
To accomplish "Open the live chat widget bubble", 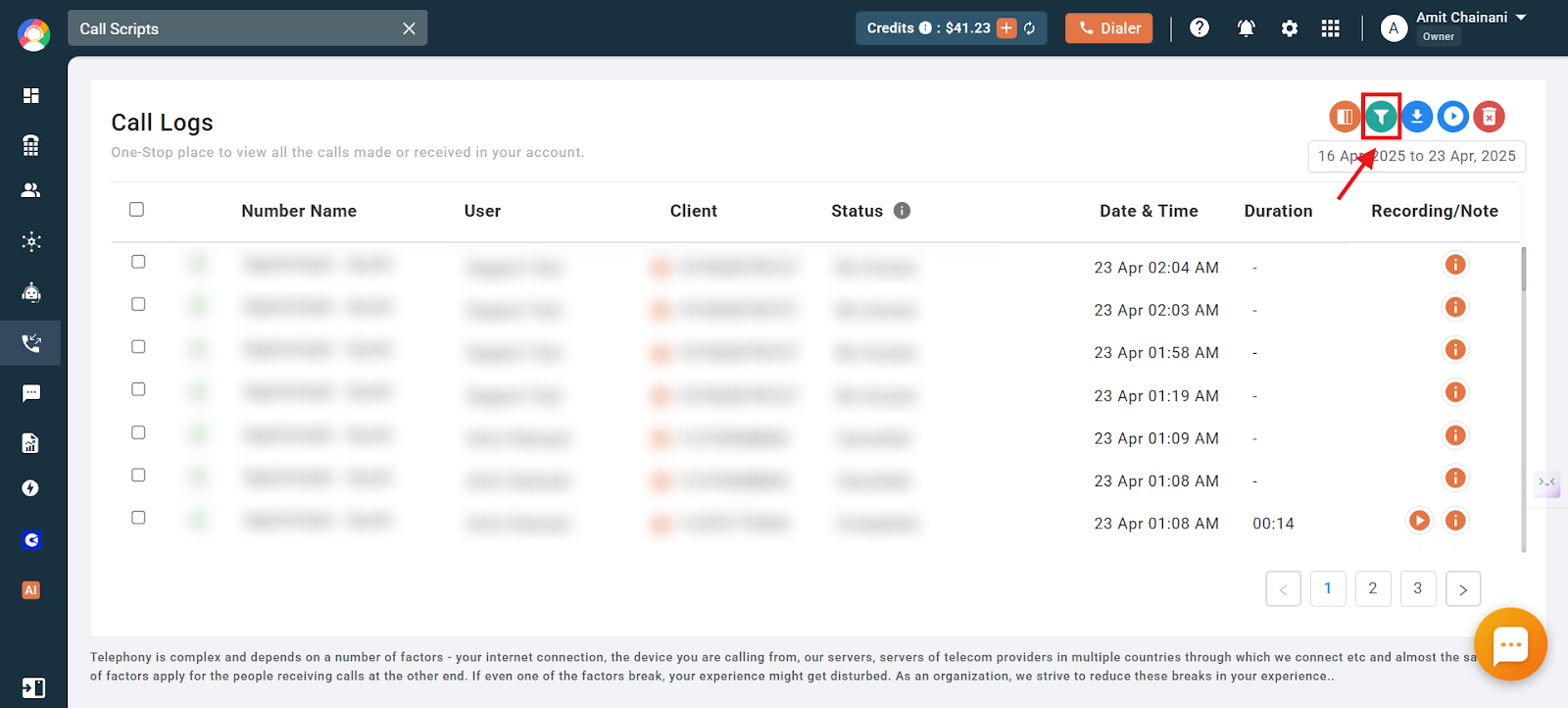I will click(1510, 644).
